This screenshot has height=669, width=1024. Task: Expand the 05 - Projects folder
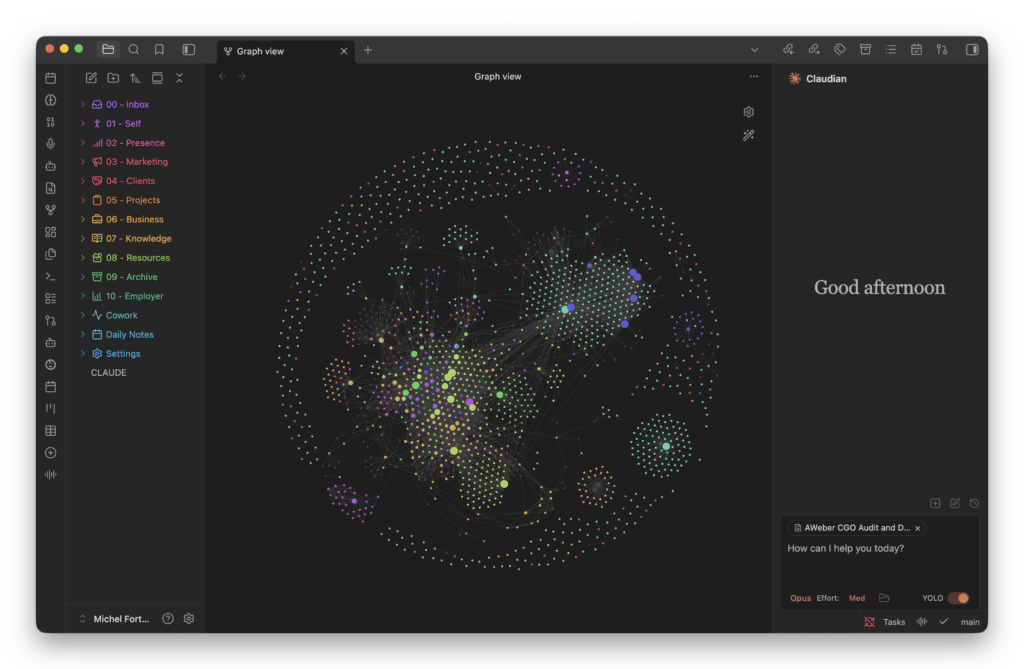[x=82, y=200]
